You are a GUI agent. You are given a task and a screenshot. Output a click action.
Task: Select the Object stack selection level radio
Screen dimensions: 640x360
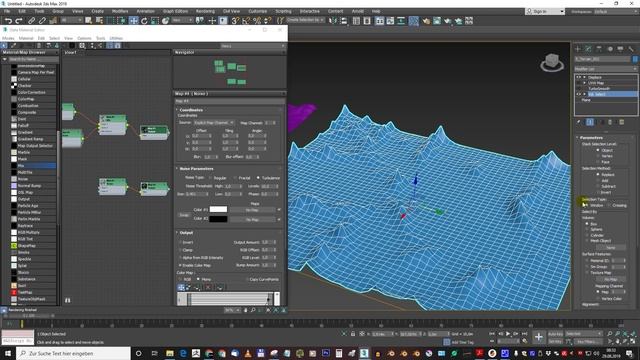[x=598, y=150]
